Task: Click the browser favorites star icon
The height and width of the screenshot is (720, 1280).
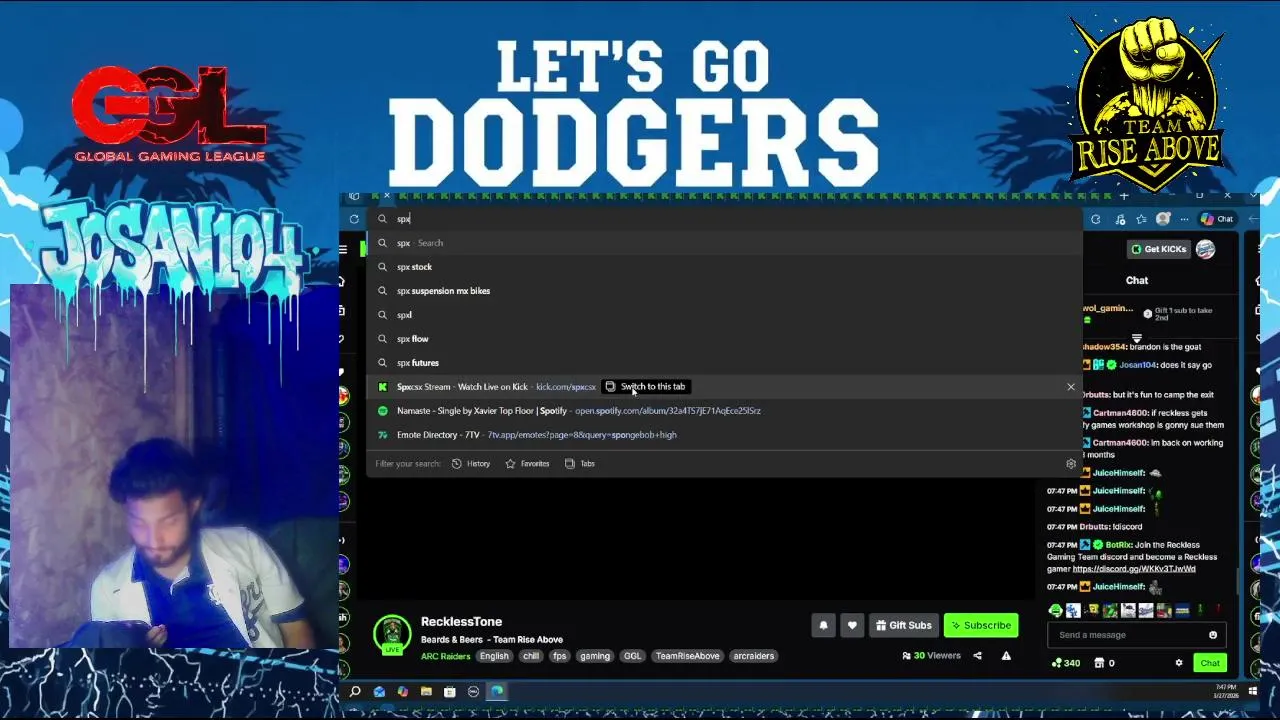Action: [x=1141, y=219]
